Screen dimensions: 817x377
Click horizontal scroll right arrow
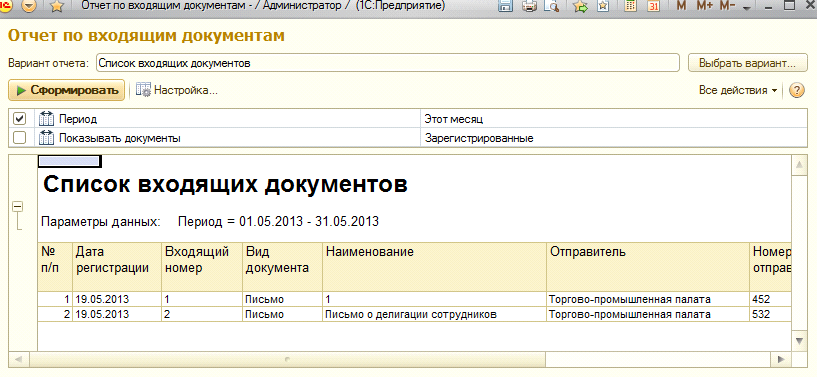(781, 359)
